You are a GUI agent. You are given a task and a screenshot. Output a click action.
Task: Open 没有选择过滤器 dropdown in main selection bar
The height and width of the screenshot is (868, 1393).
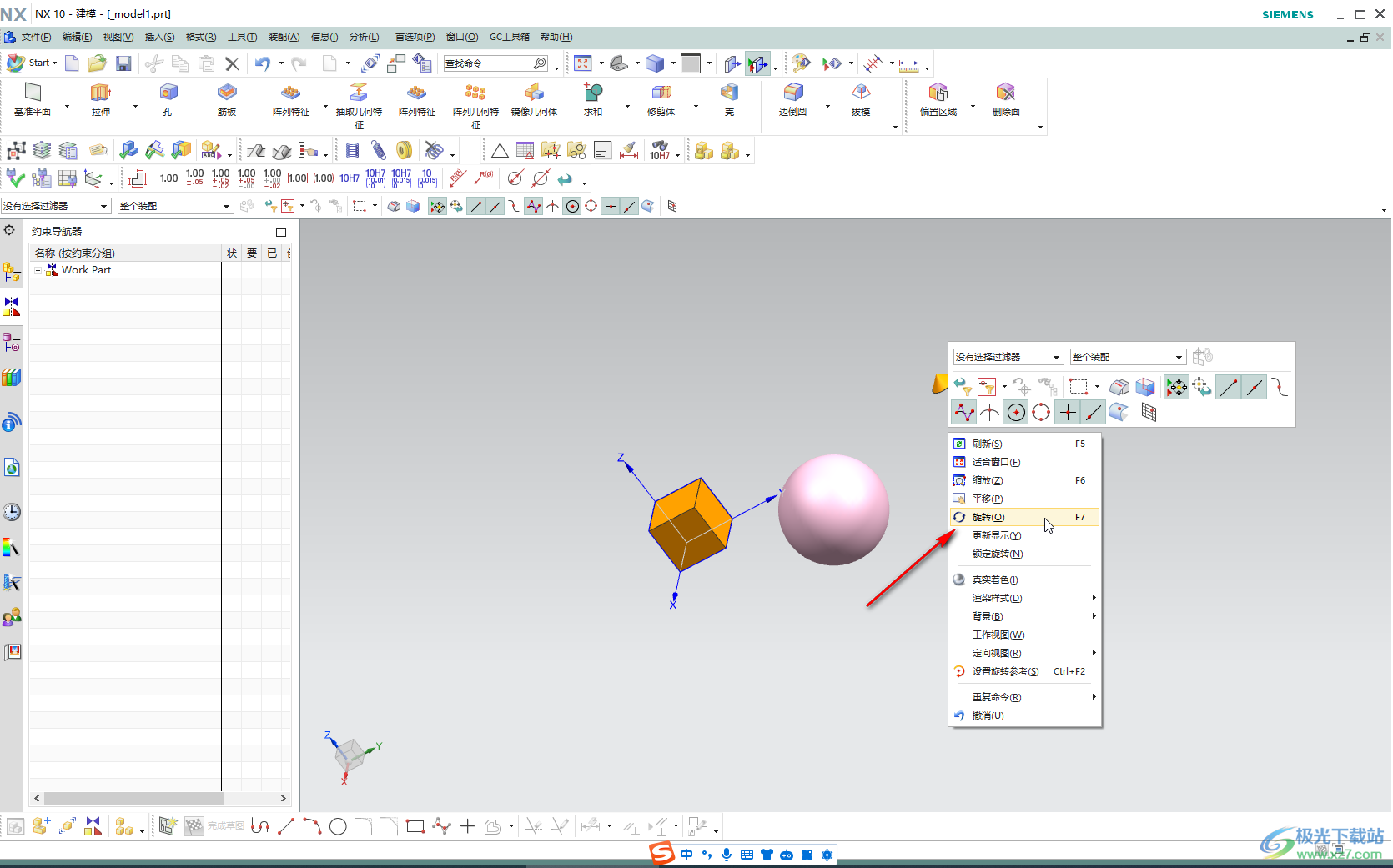56,206
